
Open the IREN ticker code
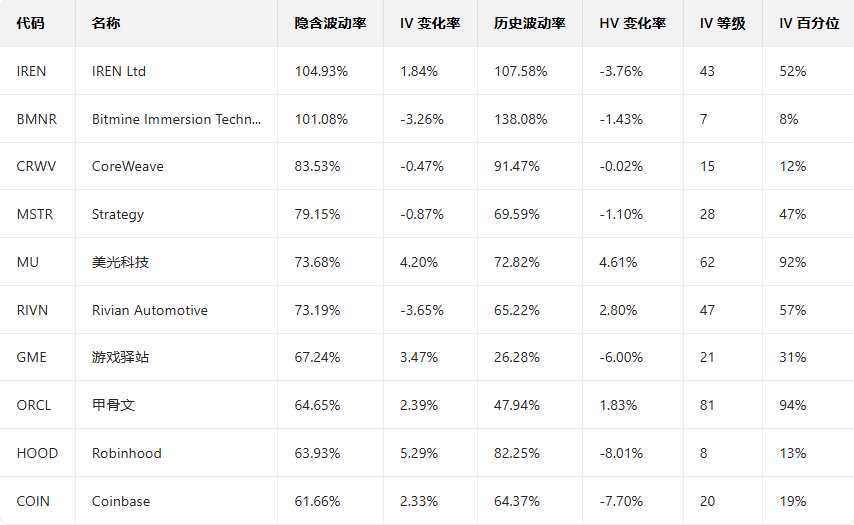[32, 71]
